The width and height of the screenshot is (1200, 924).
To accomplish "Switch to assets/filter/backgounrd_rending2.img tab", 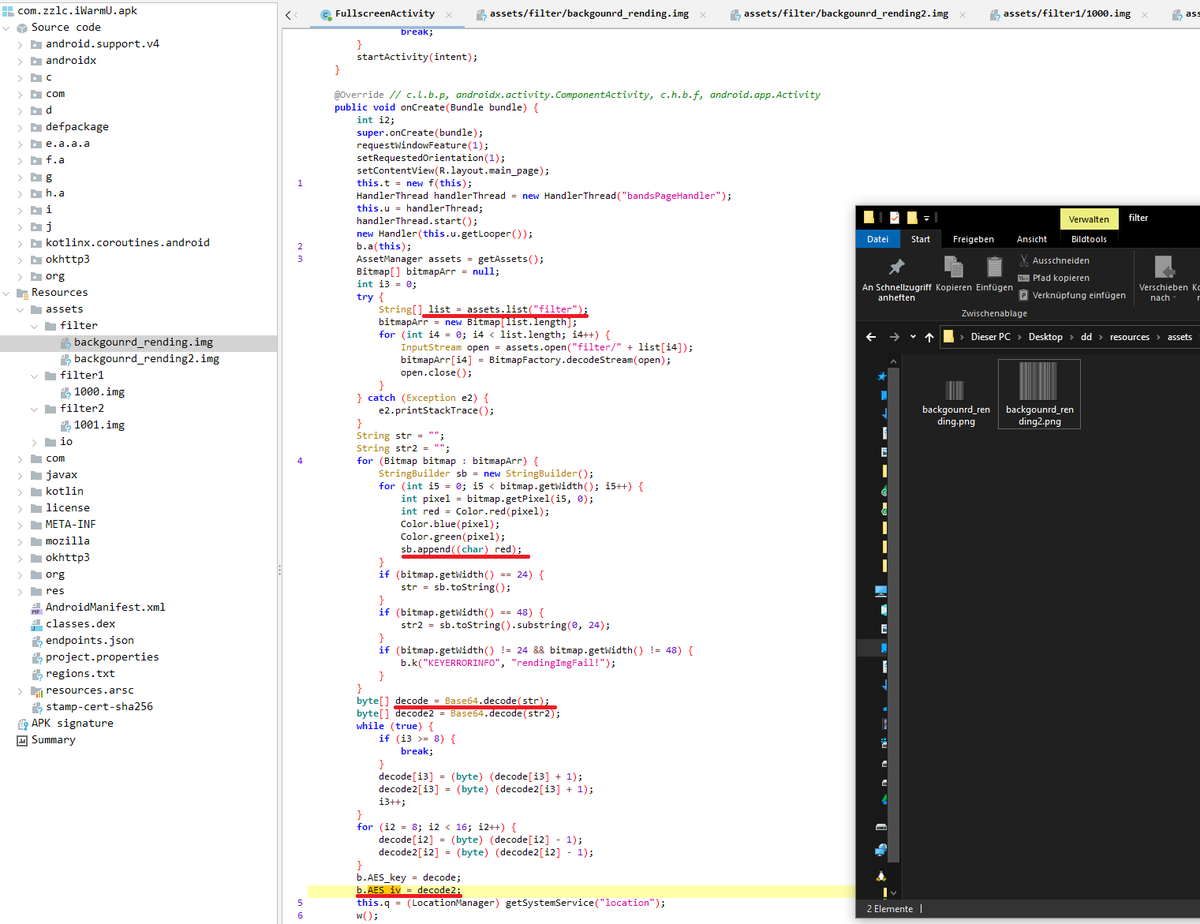I will pyautogui.click(x=846, y=14).
